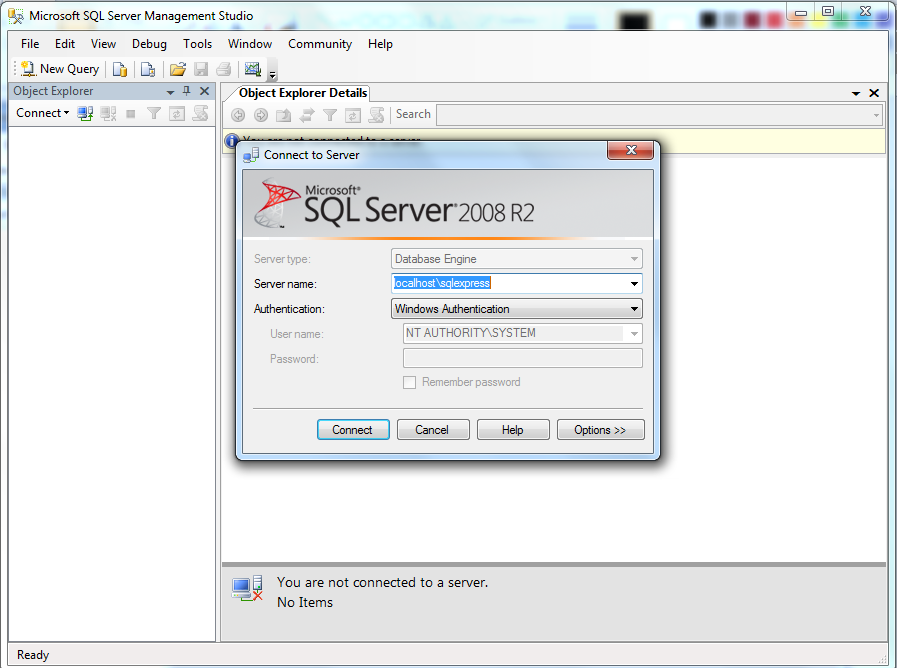Open the Authentication dropdown
897x668 pixels.
click(x=517, y=309)
